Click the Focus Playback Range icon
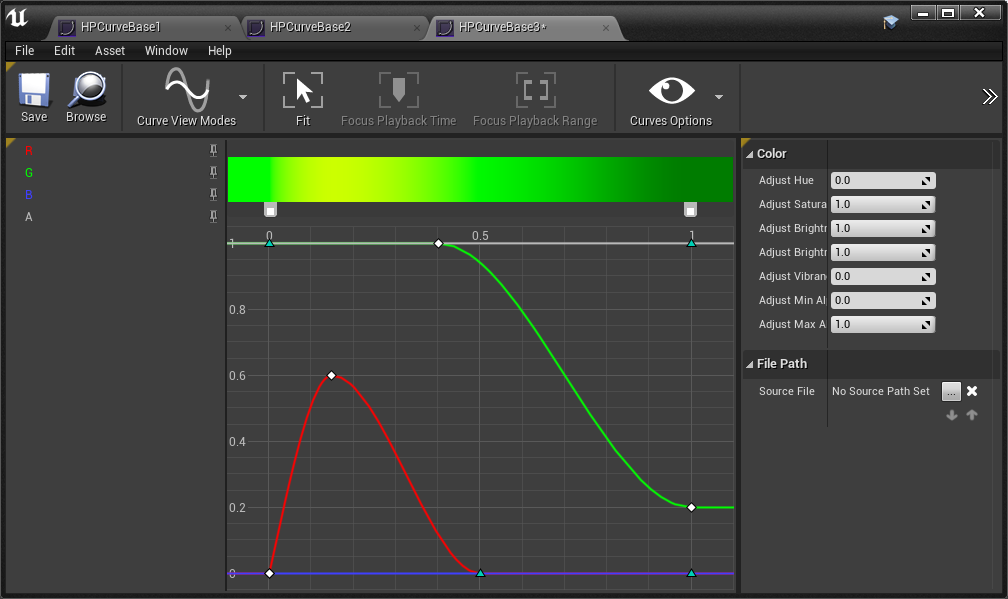Image resolution: width=1008 pixels, height=599 pixels. point(536,90)
